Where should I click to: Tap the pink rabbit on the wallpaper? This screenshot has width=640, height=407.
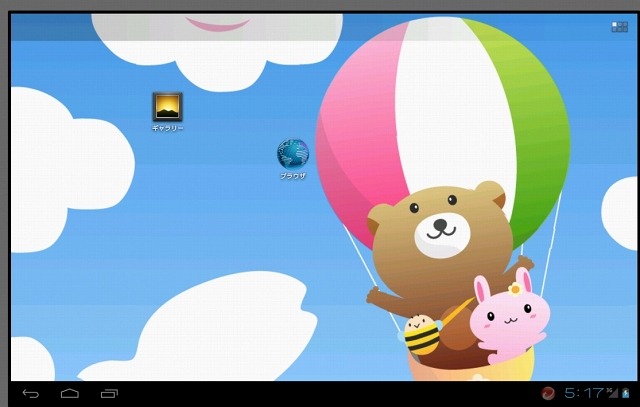coord(508,318)
